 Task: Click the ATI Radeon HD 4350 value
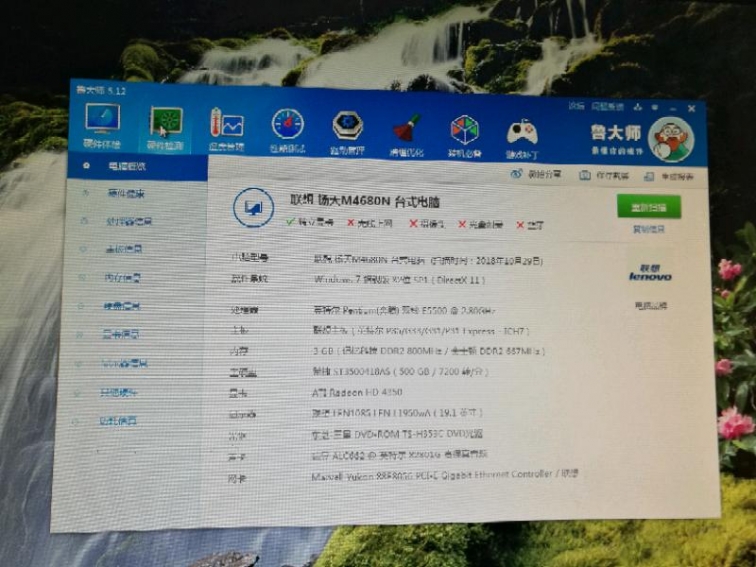click(x=357, y=392)
